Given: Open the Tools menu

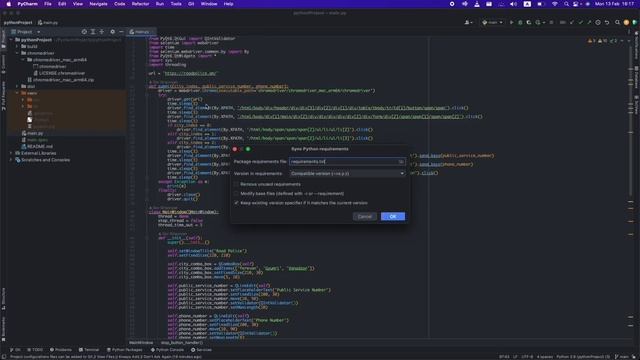Looking at the screenshot, I should click(x=176, y=4).
